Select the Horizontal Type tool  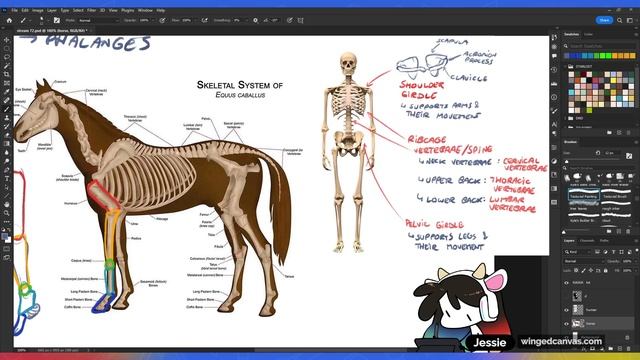tap(7, 178)
